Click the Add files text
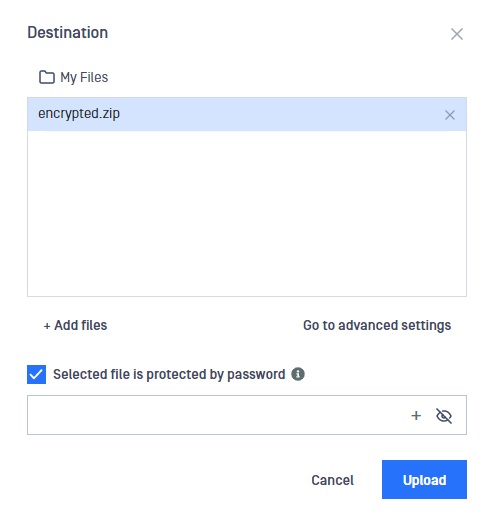 81,325
